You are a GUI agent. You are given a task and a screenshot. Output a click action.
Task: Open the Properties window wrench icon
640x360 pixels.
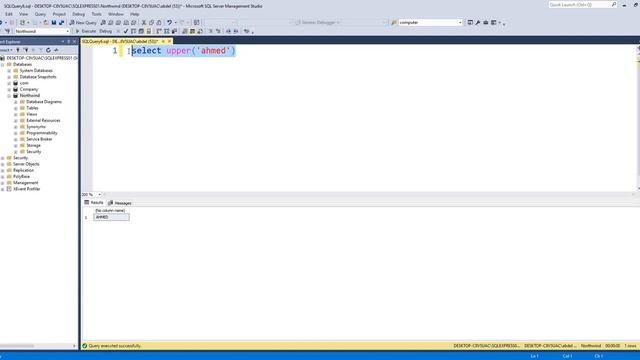click(x=478, y=22)
